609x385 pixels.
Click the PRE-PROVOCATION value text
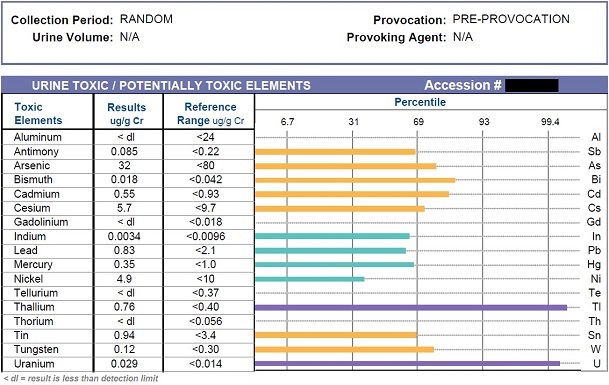[x=511, y=19]
